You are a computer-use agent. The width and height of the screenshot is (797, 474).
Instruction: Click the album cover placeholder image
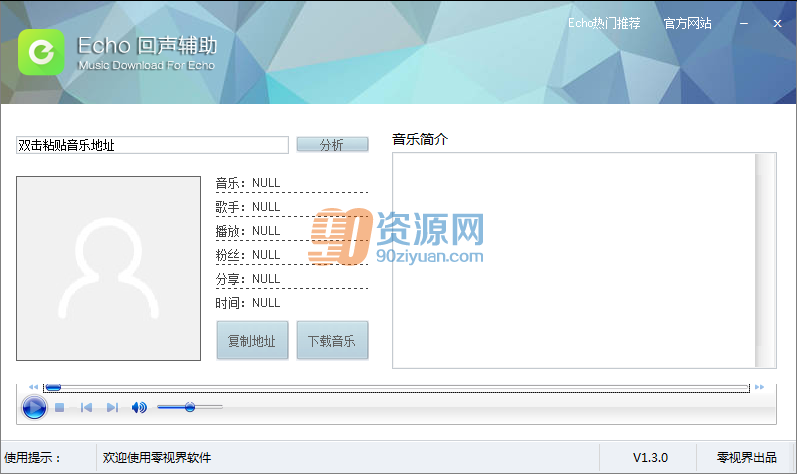(x=108, y=268)
